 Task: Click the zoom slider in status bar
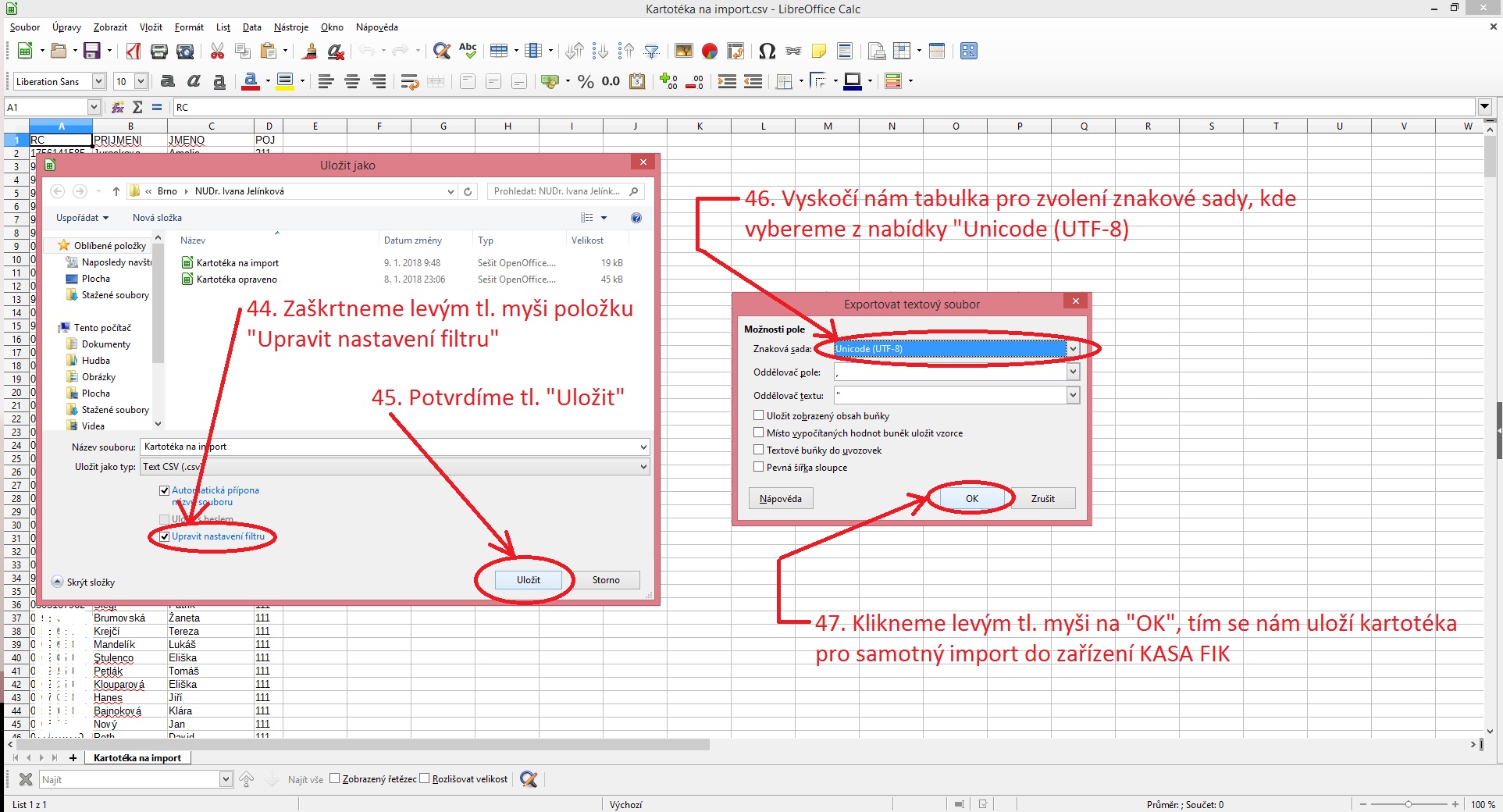(x=1408, y=804)
